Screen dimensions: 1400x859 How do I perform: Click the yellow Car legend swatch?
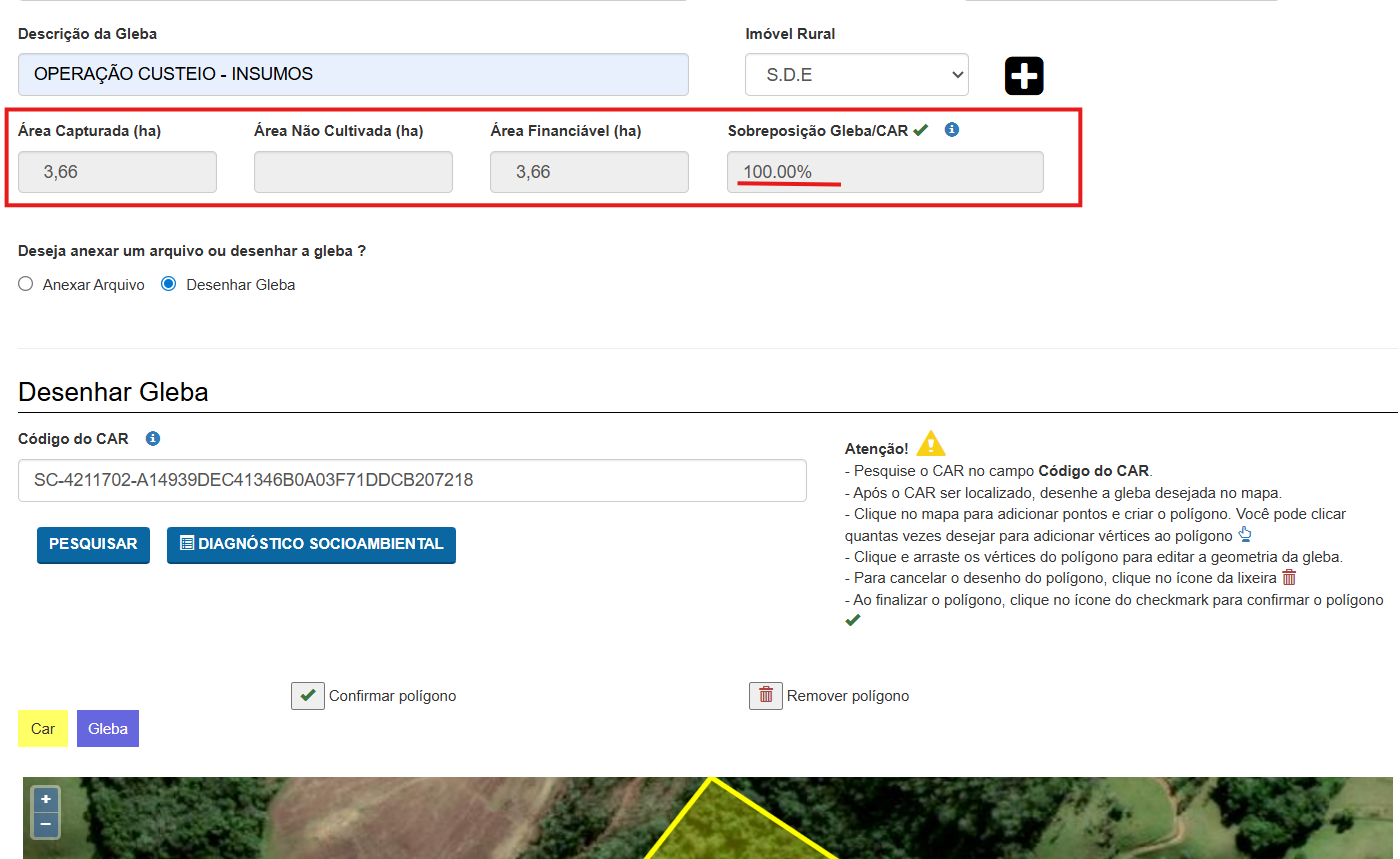click(x=43, y=729)
